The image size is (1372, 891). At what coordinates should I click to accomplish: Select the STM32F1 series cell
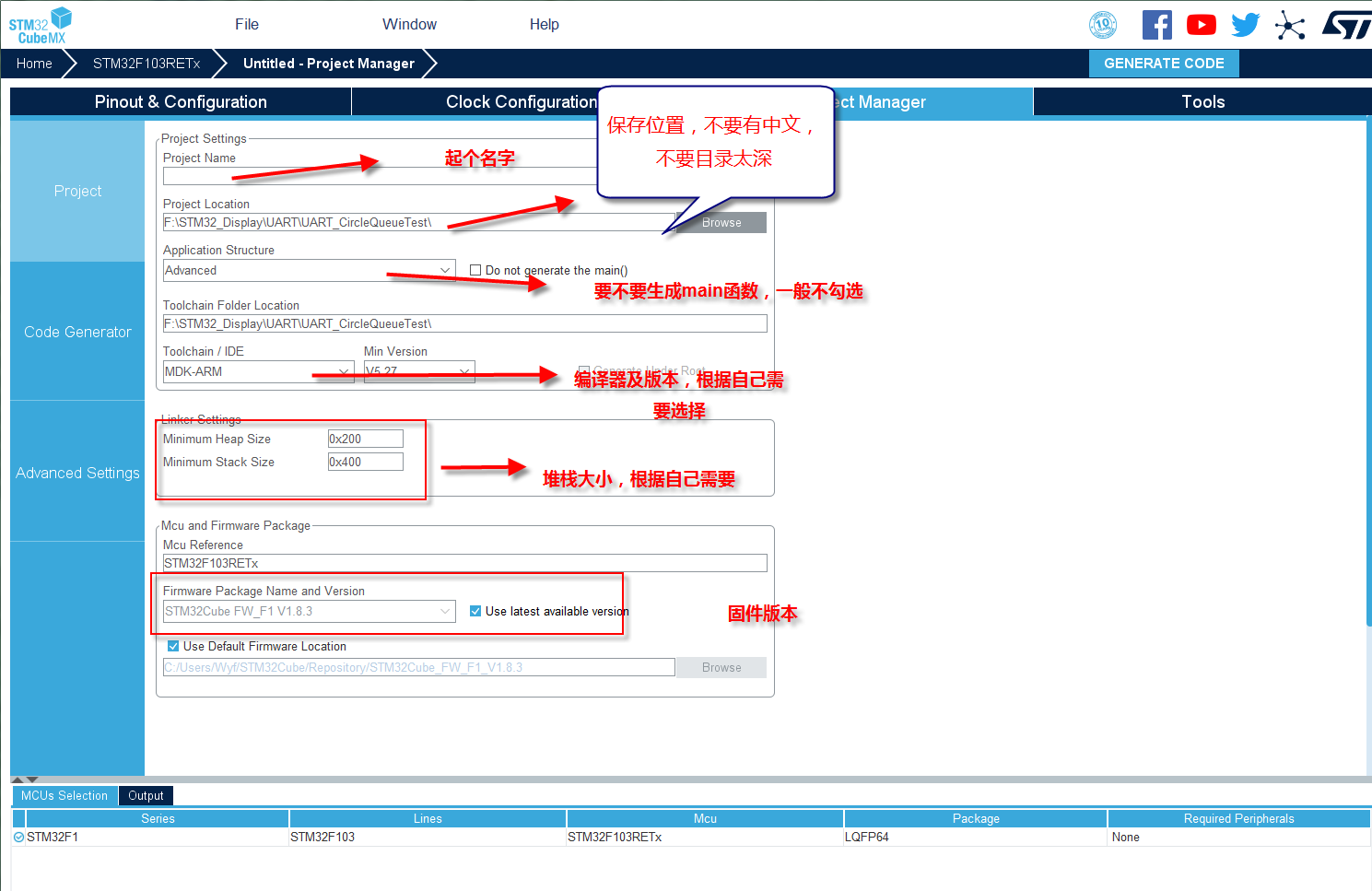pyautogui.click(x=158, y=838)
